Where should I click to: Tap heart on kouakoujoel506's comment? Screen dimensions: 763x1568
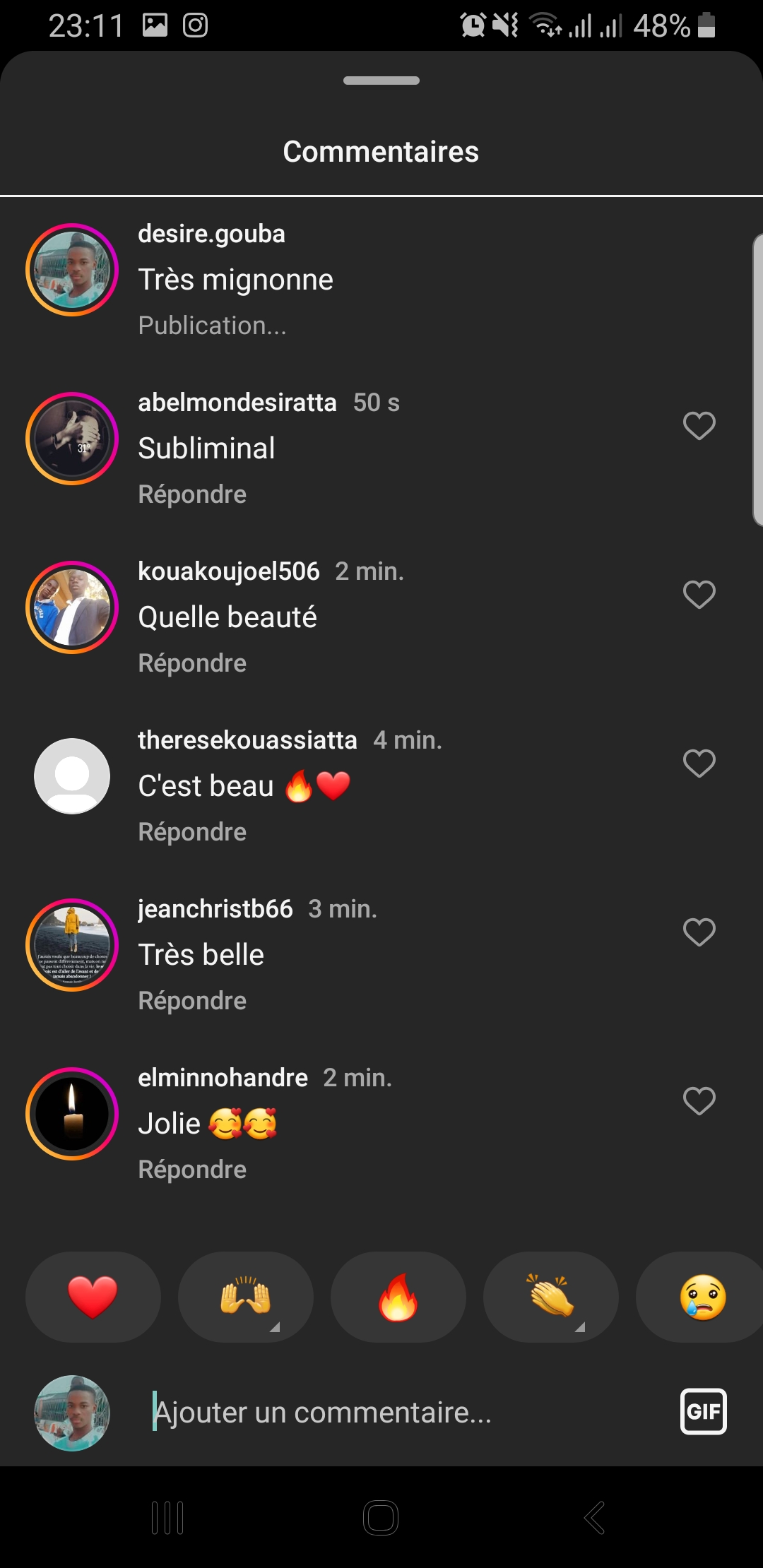pos(699,594)
